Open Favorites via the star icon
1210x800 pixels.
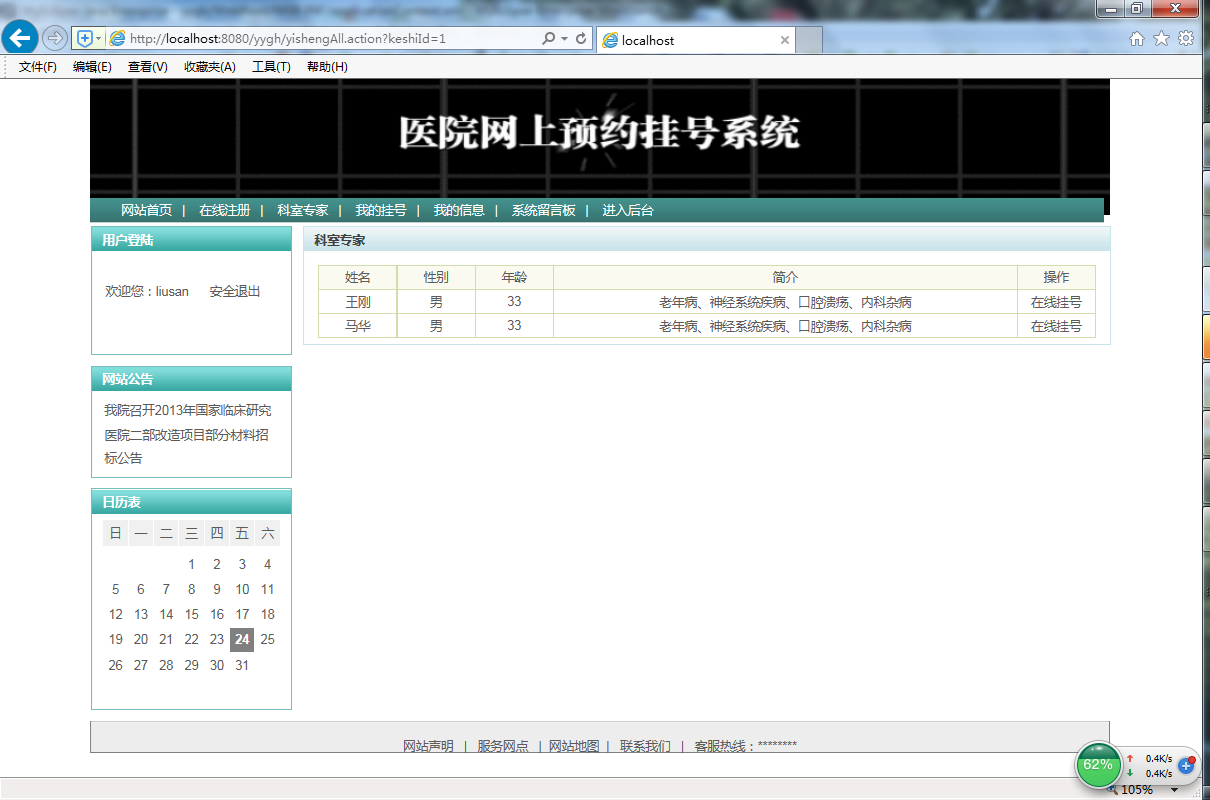(1160, 37)
